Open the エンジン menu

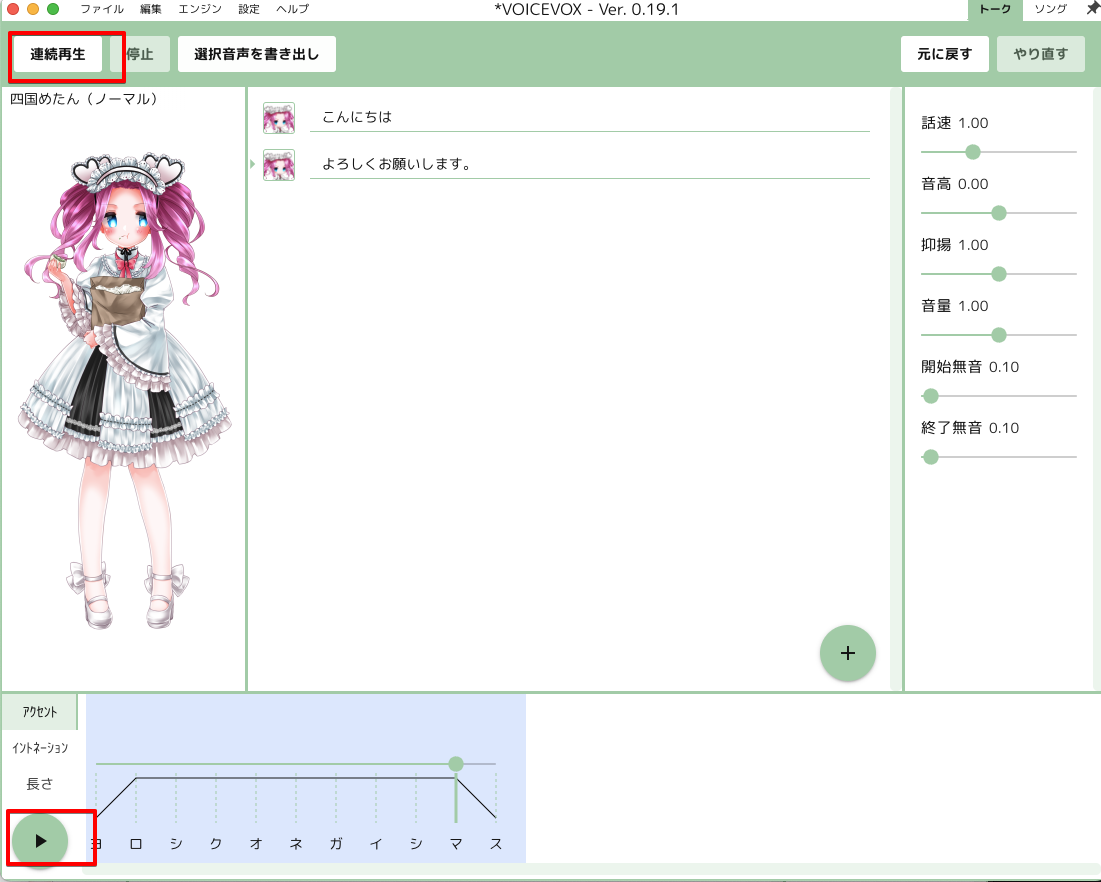coord(199,9)
